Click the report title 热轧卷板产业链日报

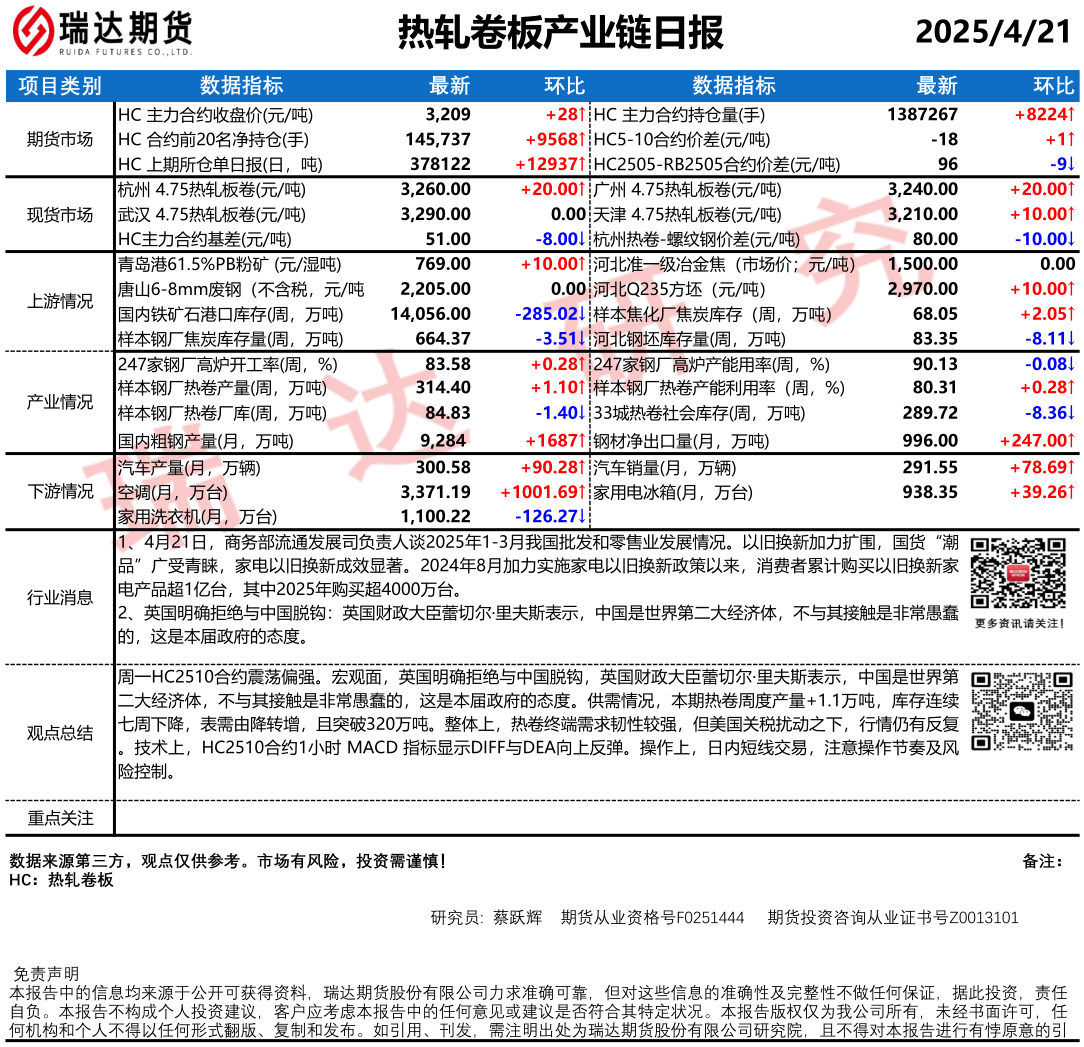pos(560,32)
